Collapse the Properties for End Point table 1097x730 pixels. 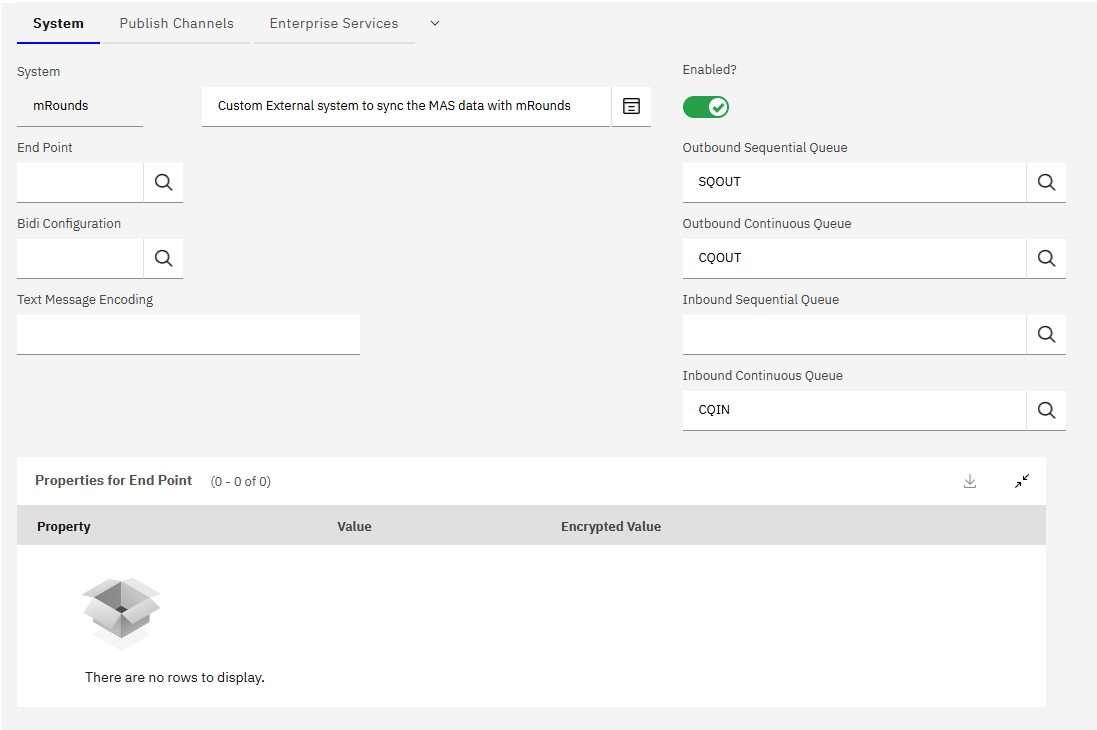[1022, 482]
